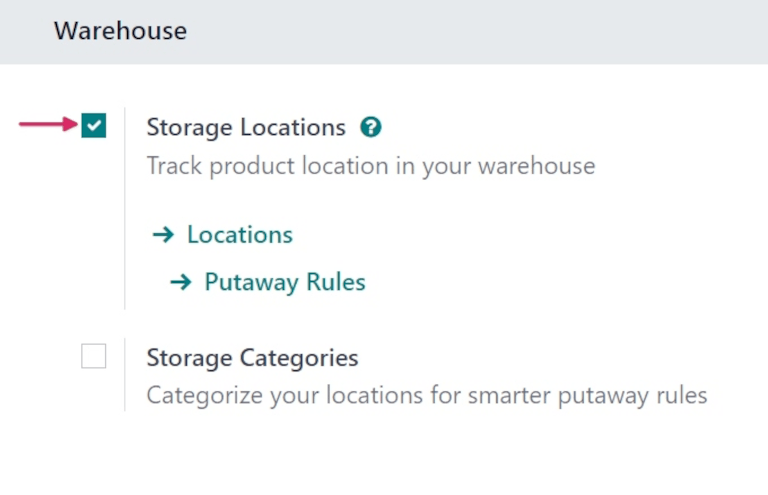
Task: Select the Warehouse section heading
Action: point(120,31)
